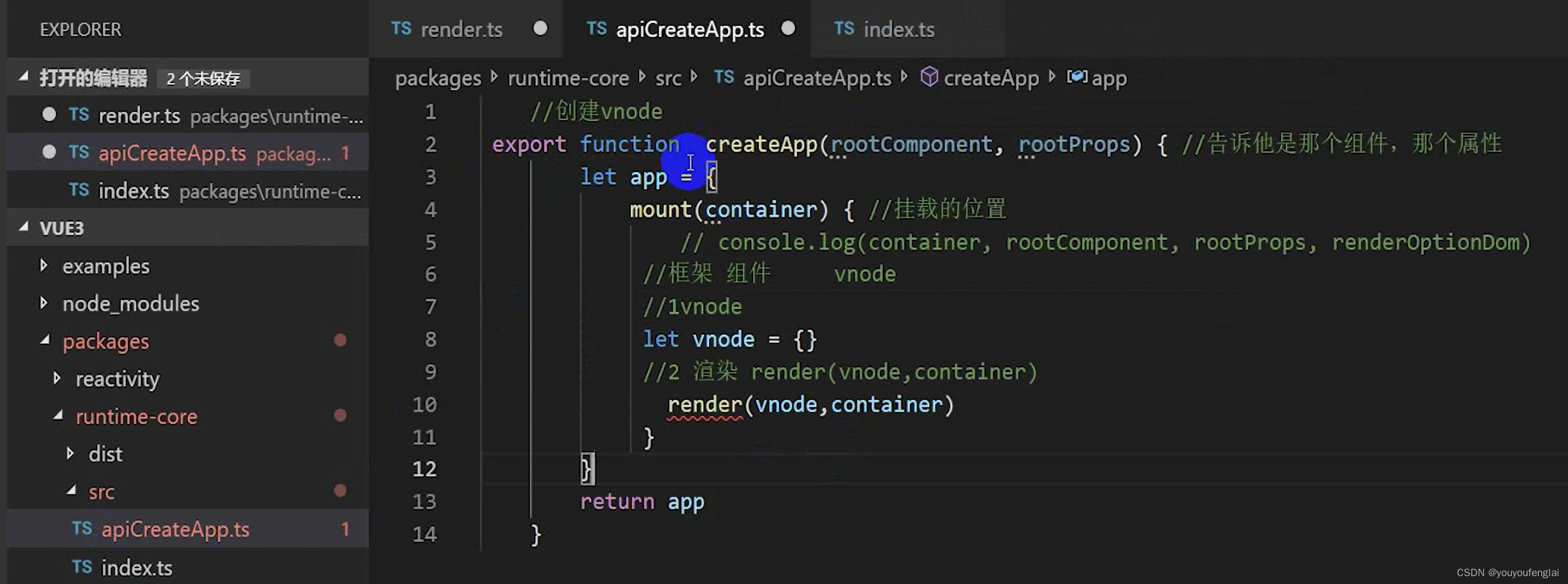Collapse the open editors section
The height and width of the screenshot is (584, 1568).
pyautogui.click(x=24, y=77)
